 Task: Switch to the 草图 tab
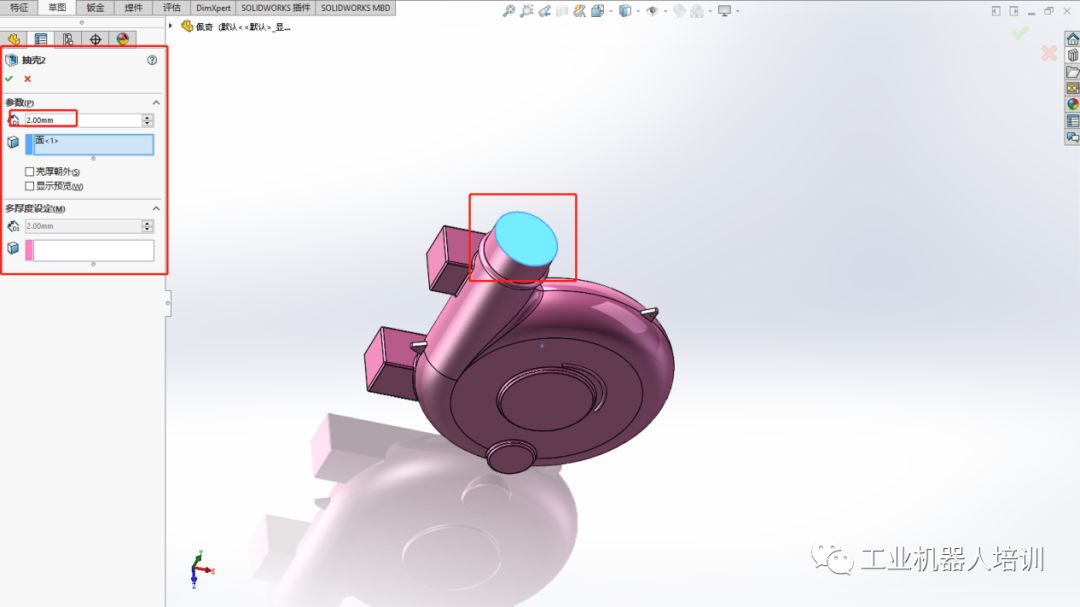(x=57, y=8)
